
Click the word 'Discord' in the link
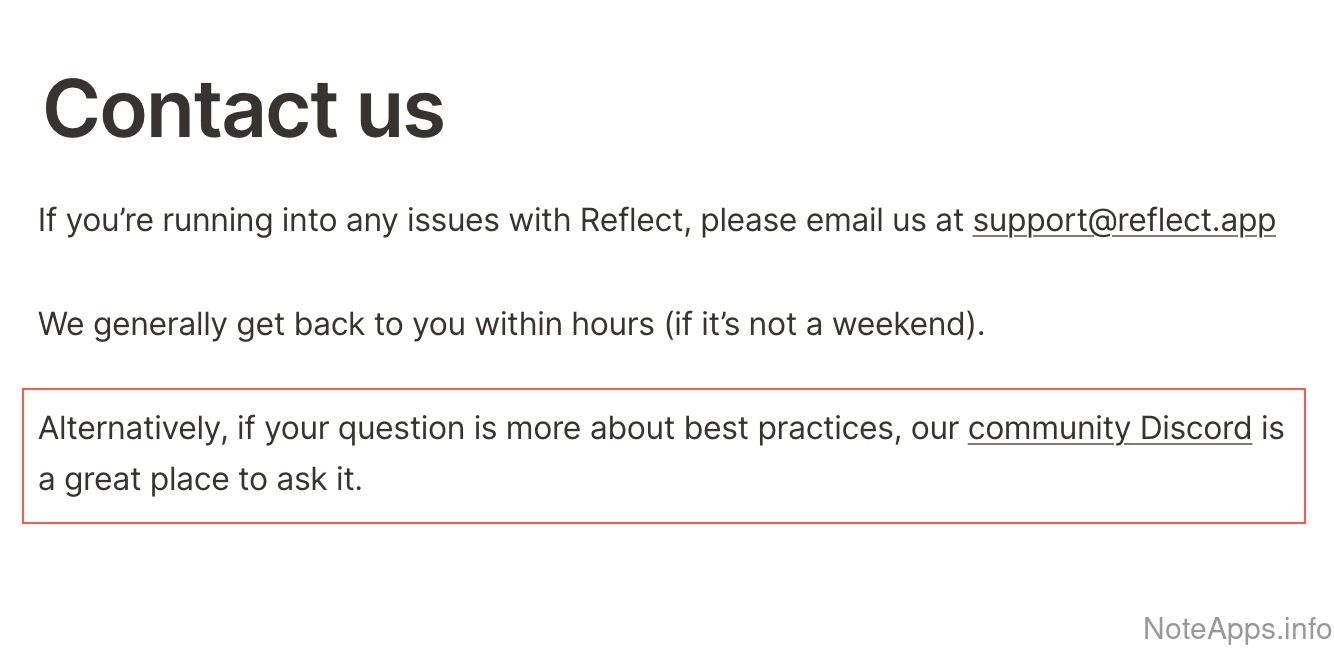[x=1196, y=428]
